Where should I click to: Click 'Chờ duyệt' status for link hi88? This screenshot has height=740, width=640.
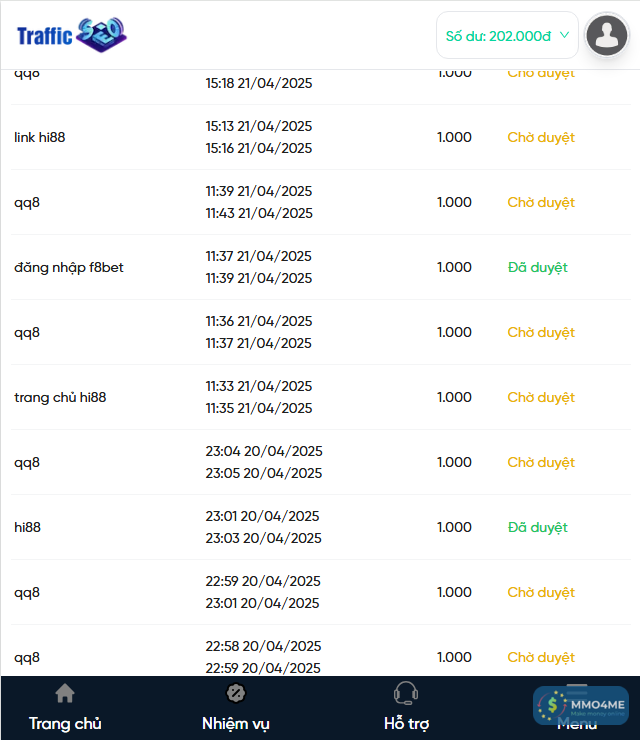(x=541, y=137)
